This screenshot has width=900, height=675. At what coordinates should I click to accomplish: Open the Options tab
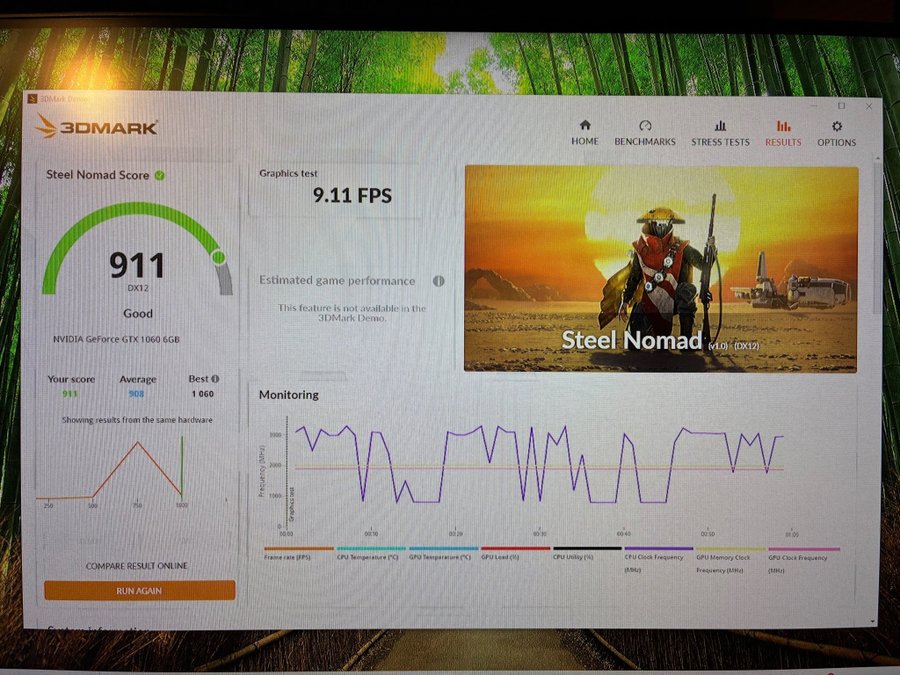coord(836,134)
